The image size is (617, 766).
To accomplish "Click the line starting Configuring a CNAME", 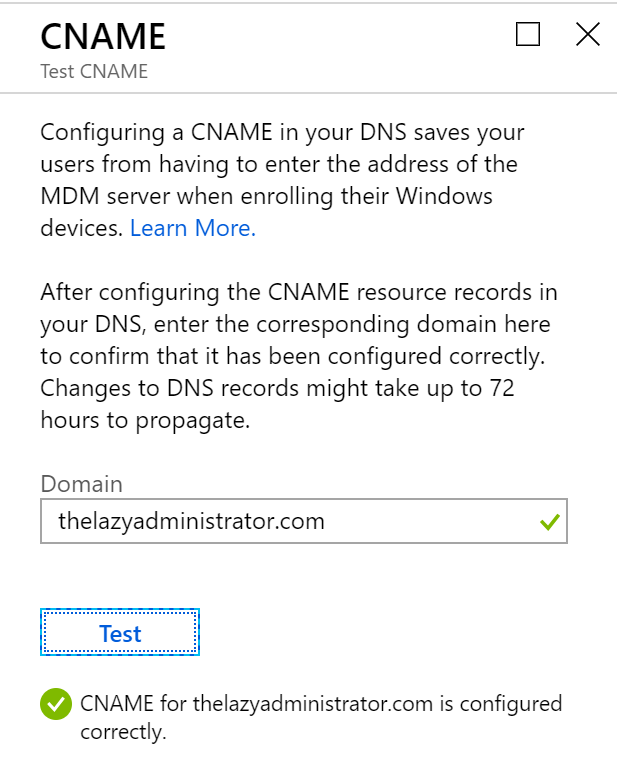I will point(282,132).
